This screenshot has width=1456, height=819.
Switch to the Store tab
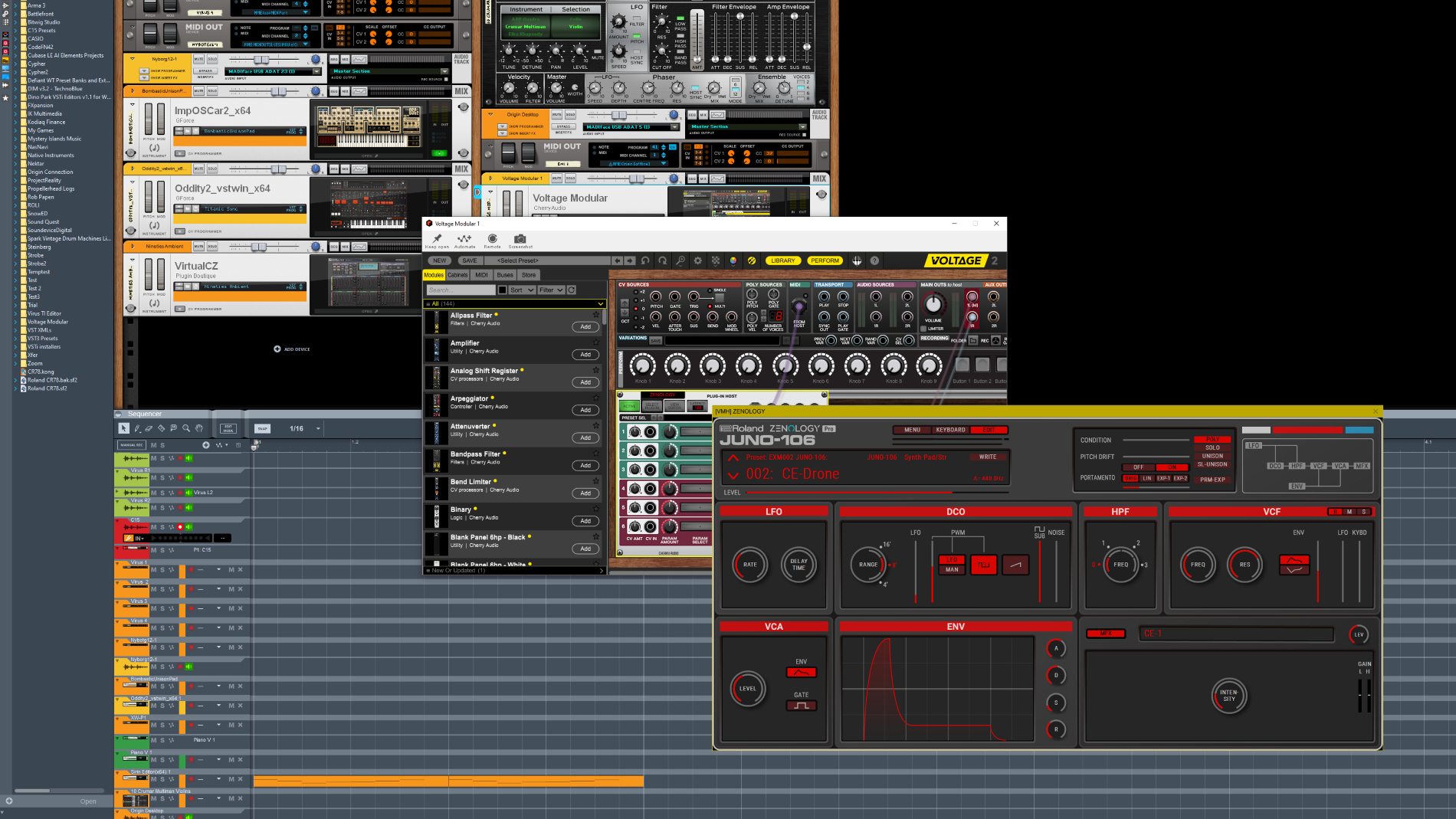tap(529, 274)
